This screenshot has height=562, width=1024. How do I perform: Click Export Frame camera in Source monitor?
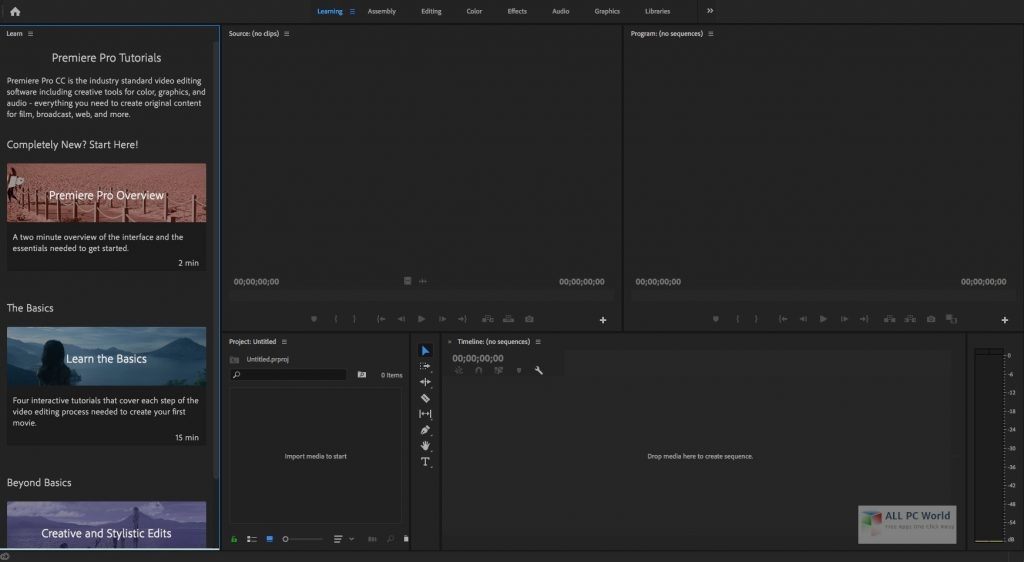tap(529, 319)
